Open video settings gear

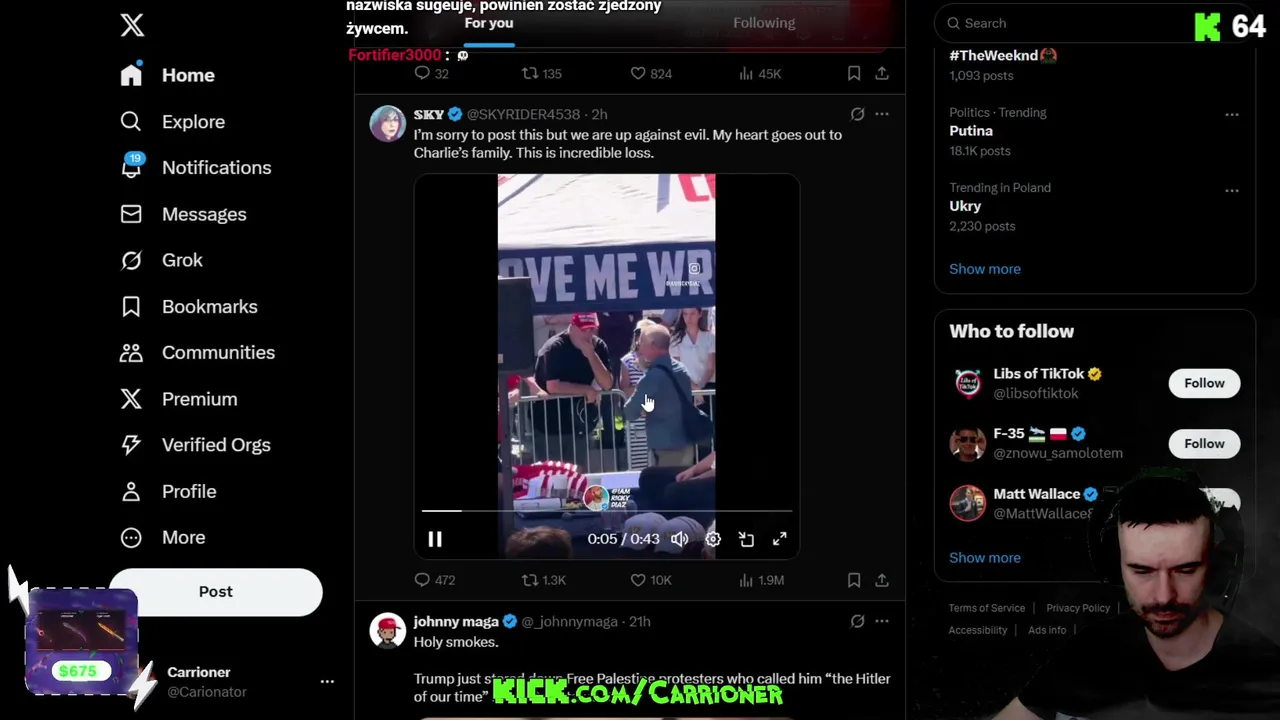coord(713,539)
